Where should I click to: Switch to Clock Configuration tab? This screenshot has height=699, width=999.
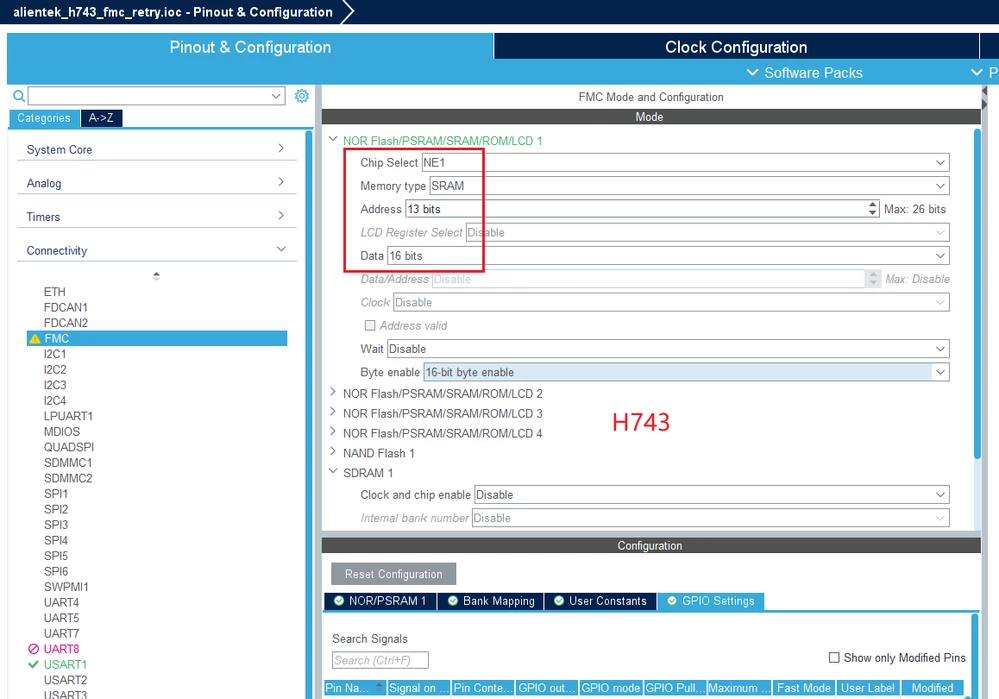click(736, 47)
